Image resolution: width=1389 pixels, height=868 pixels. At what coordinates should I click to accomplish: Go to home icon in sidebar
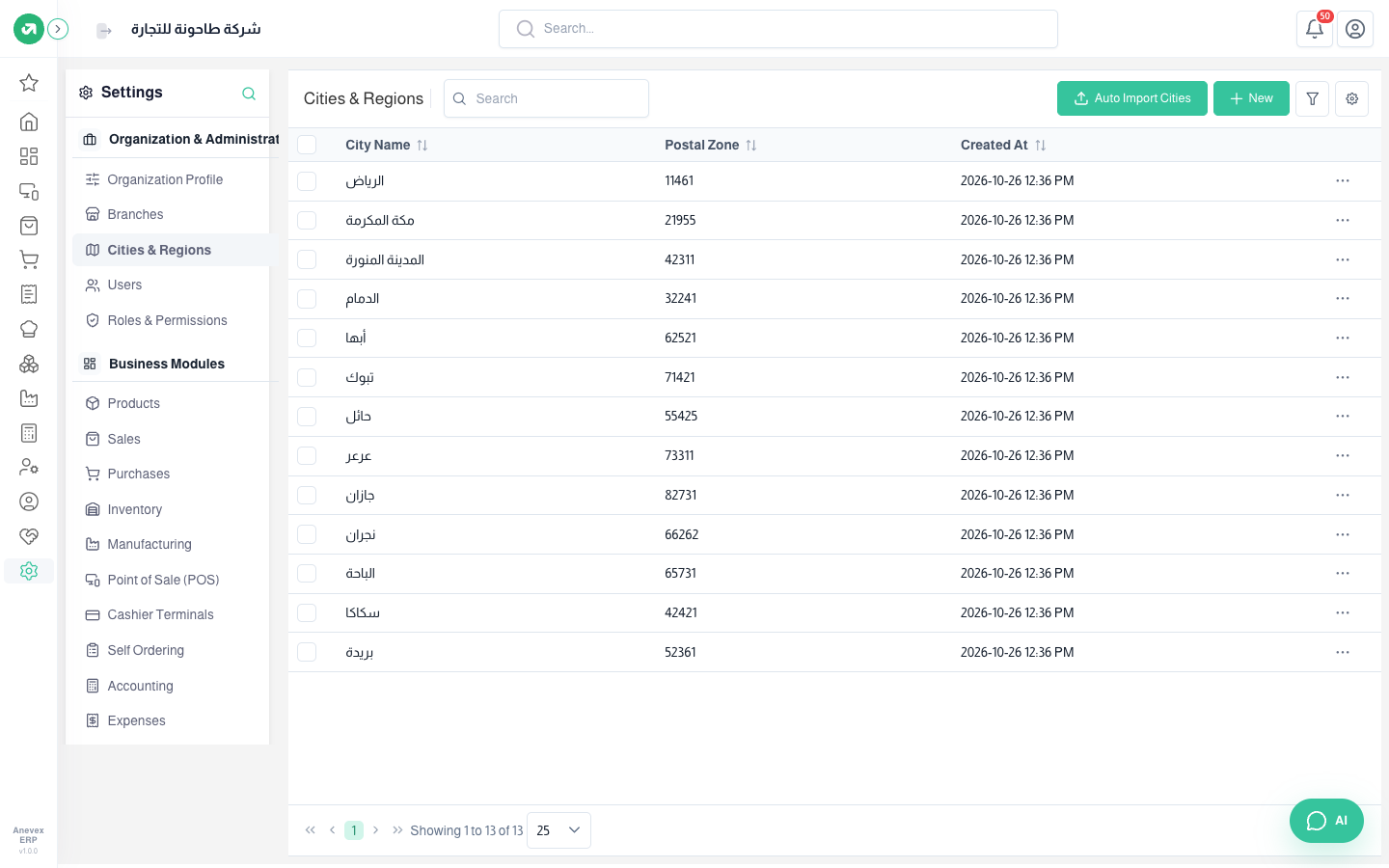(x=29, y=122)
